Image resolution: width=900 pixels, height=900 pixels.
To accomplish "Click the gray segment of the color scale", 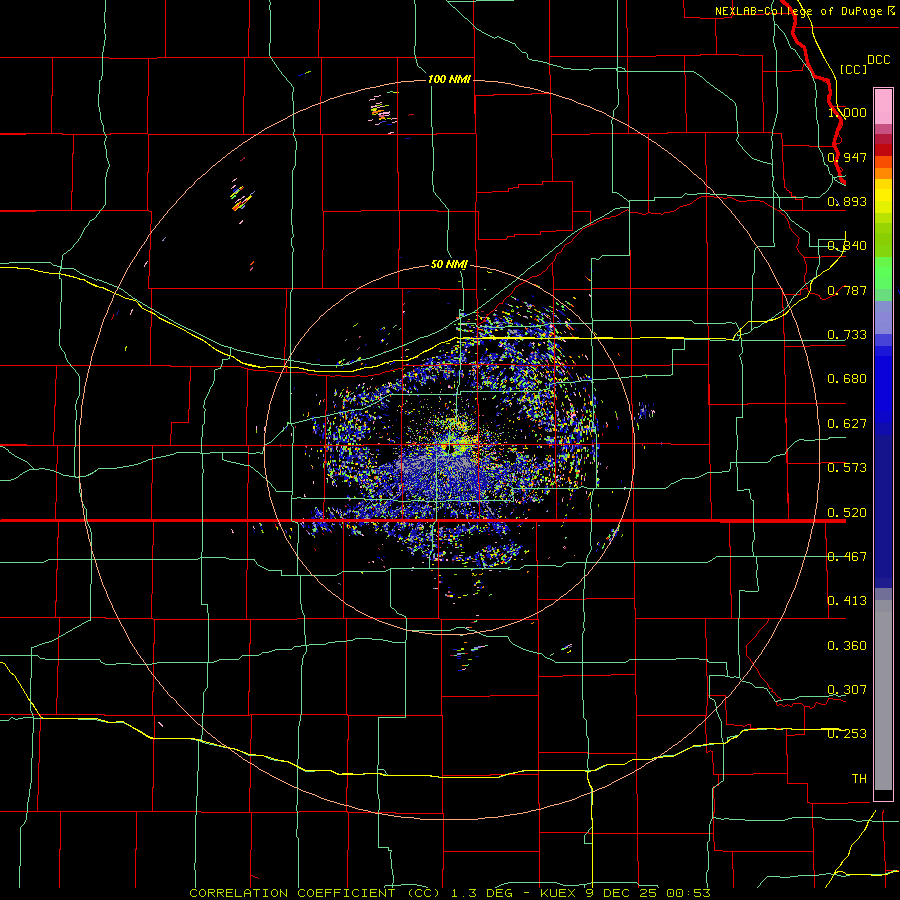I will point(883,695).
